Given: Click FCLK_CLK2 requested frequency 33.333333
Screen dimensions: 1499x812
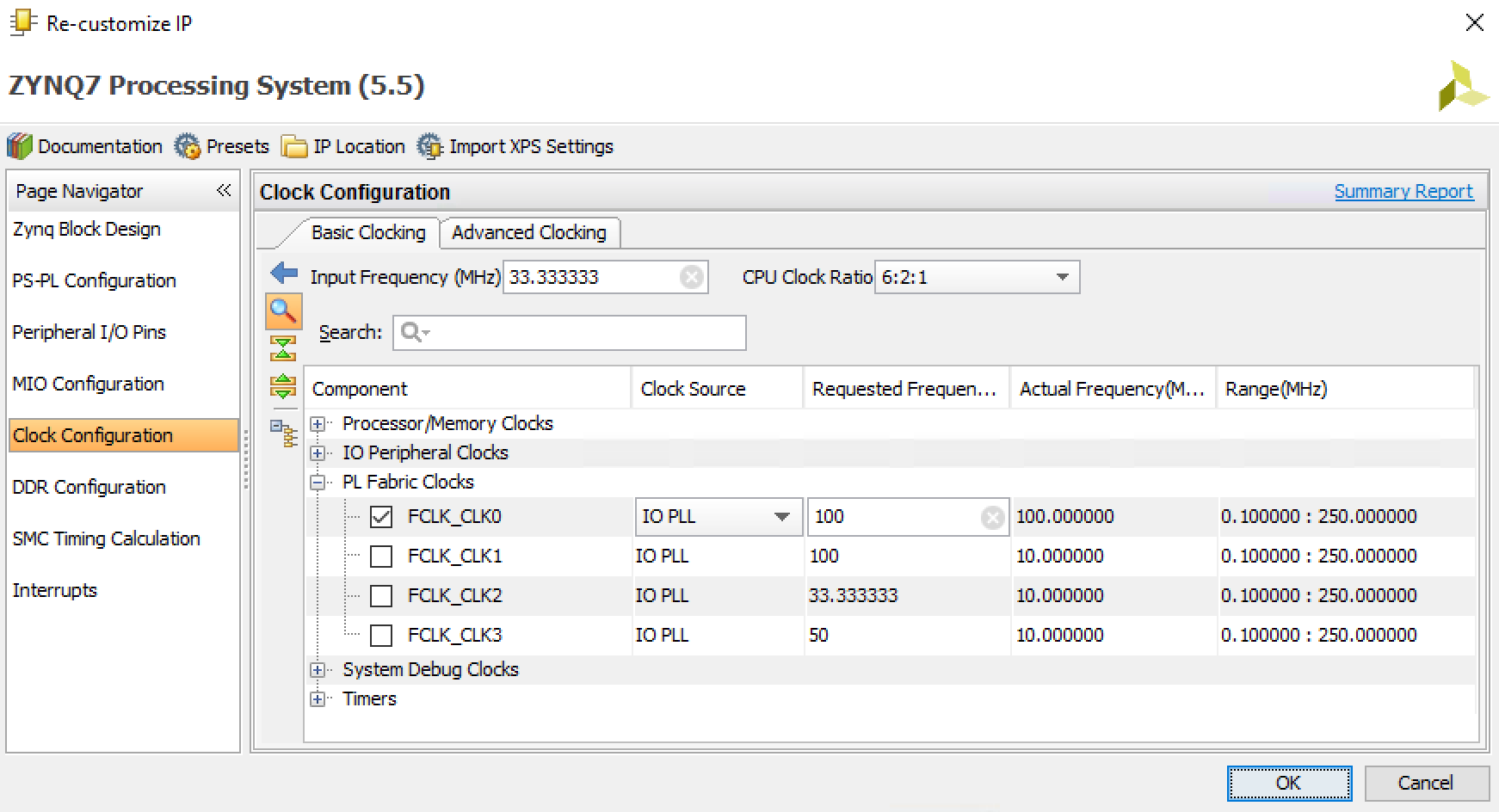Looking at the screenshot, I should coord(854,596).
